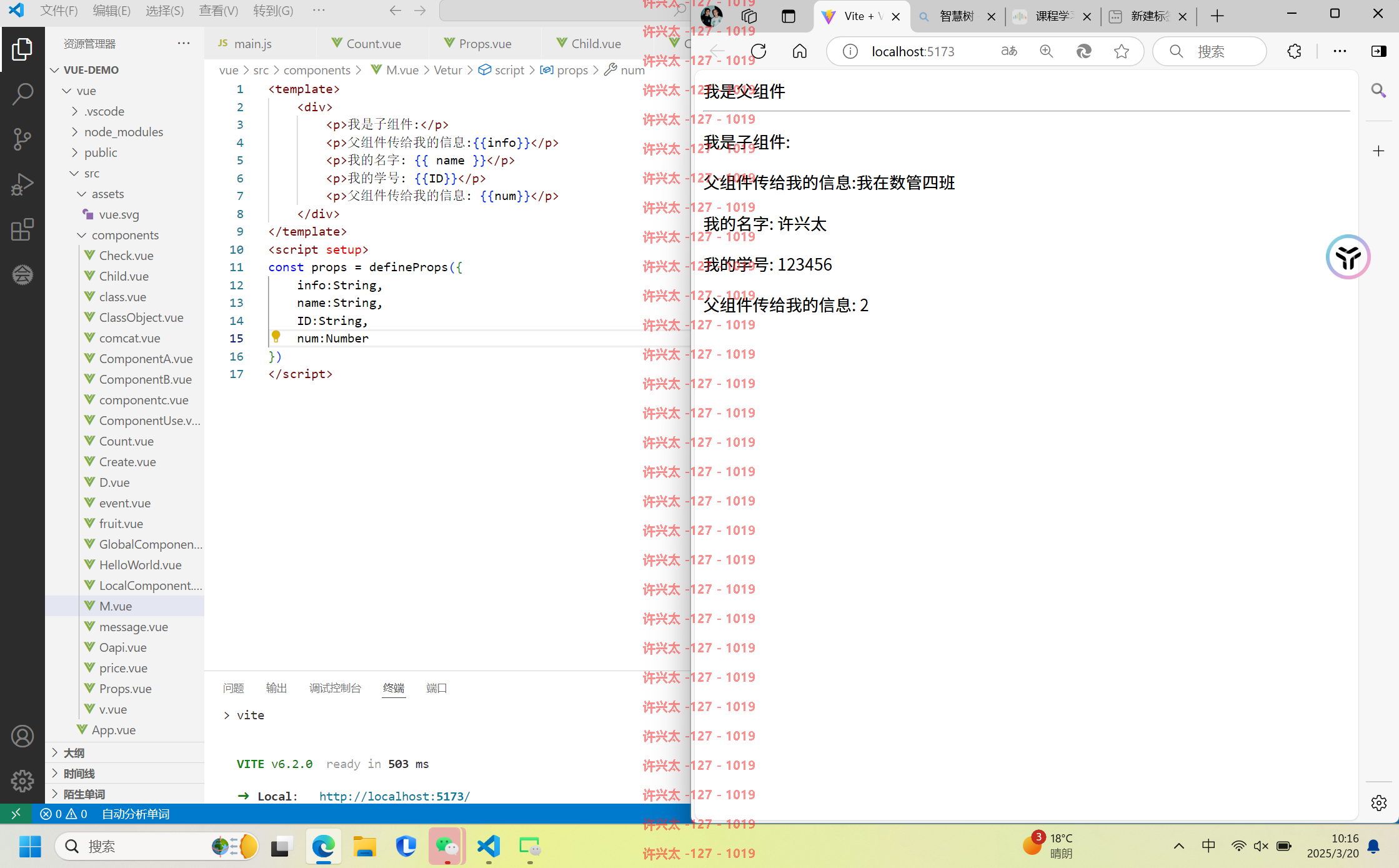
Task: Open WeChat from the Windows taskbar
Action: tap(447, 846)
